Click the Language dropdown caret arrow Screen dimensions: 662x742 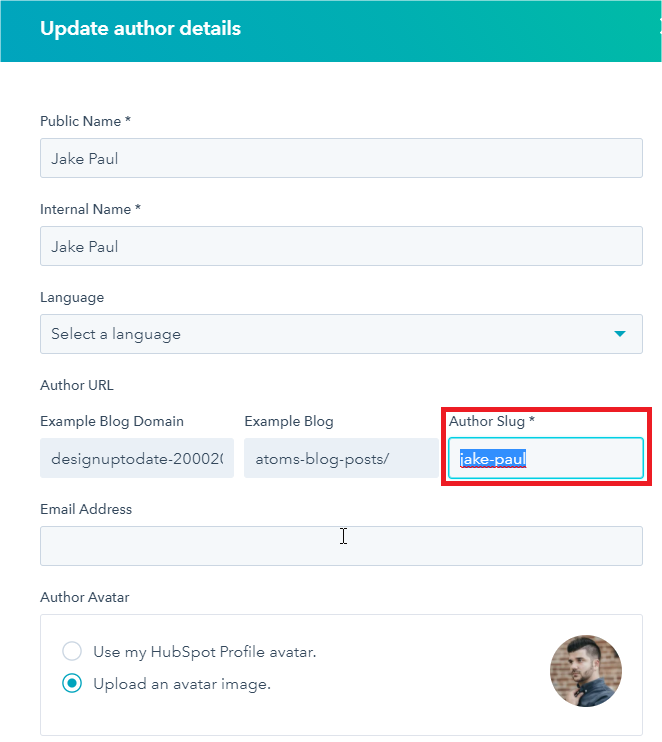[x=620, y=334]
